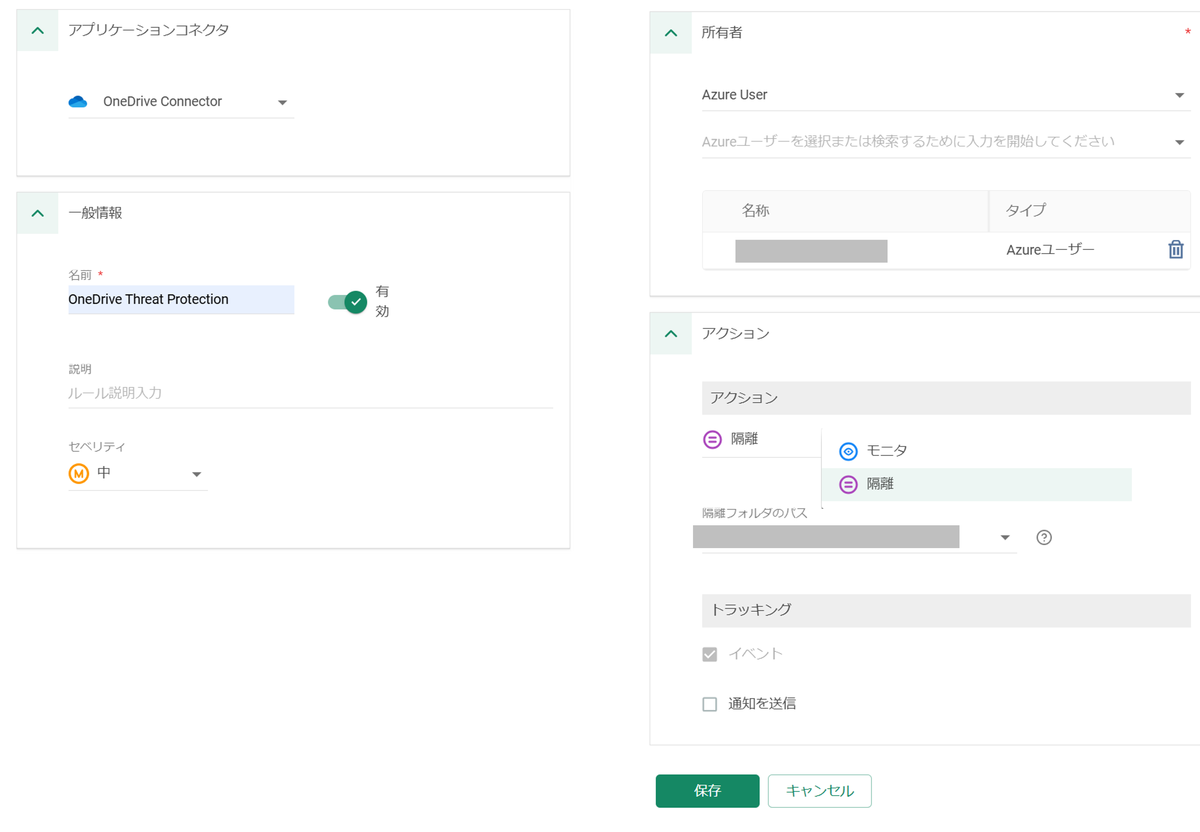
Task: Open the Azure User owner type dropdown
Action: point(946,95)
